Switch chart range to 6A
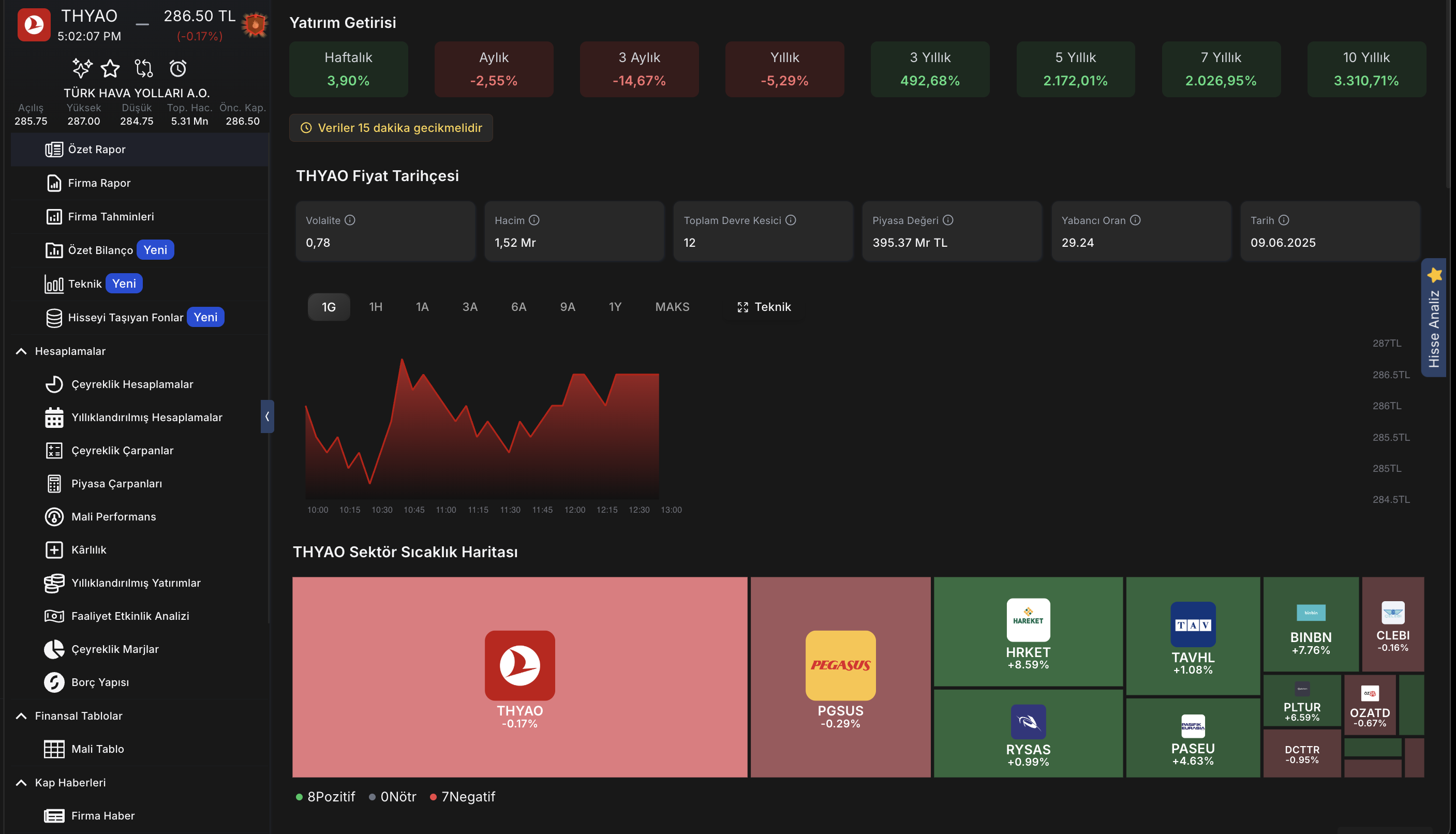The image size is (1456, 834). pos(518,307)
